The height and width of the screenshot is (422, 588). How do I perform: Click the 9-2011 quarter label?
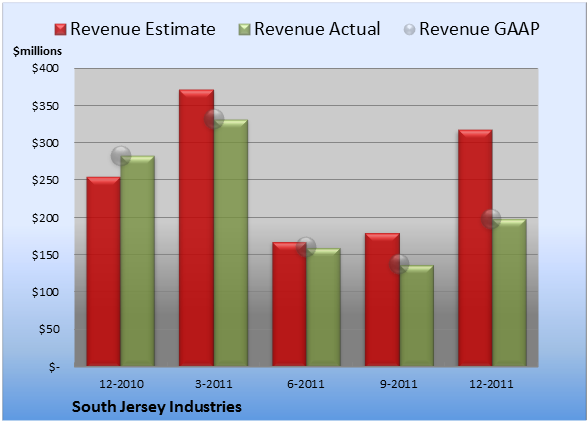pyautogui.click(x=399, y=384)
